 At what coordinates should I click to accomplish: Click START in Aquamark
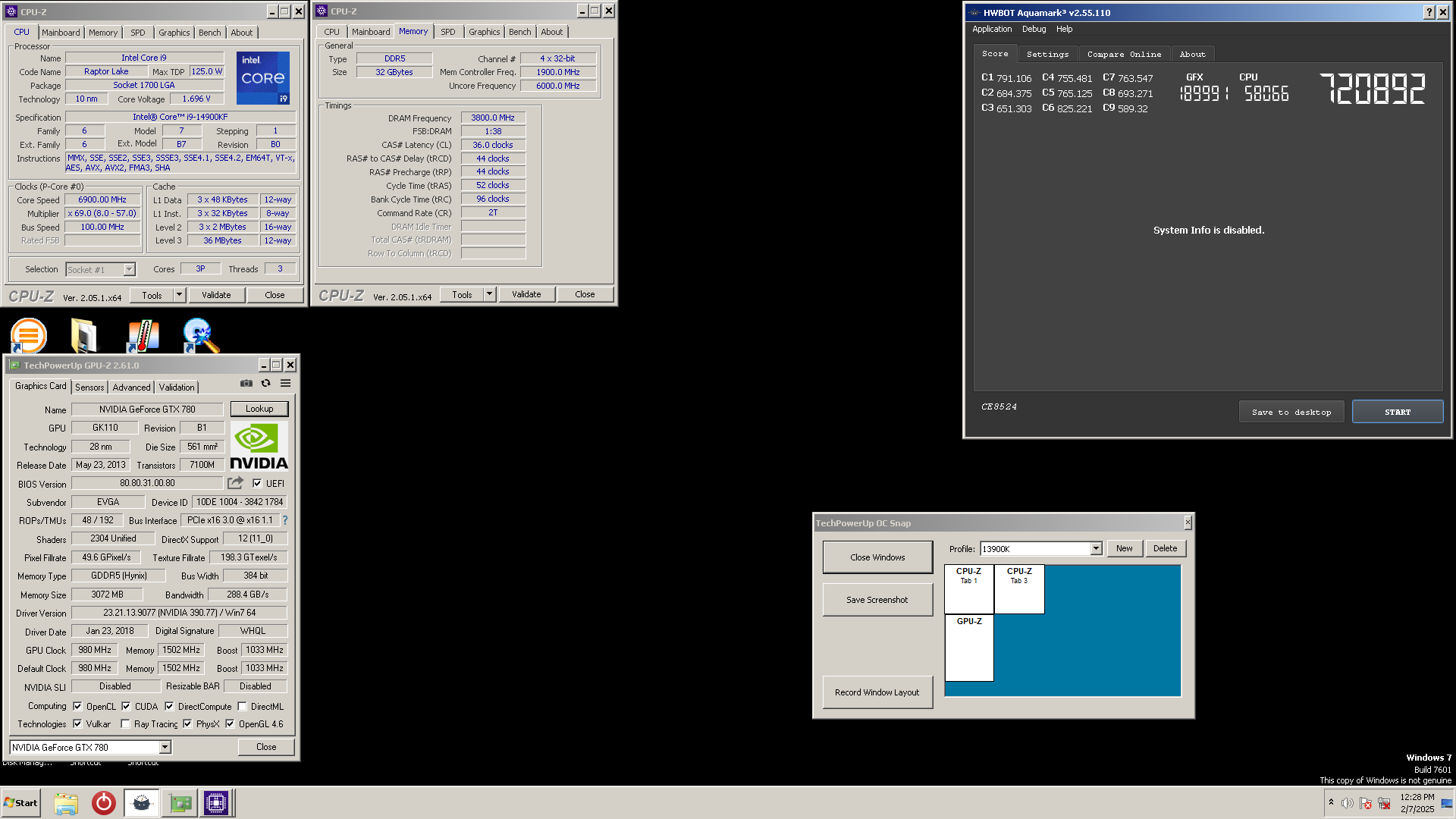(1398, 412)
